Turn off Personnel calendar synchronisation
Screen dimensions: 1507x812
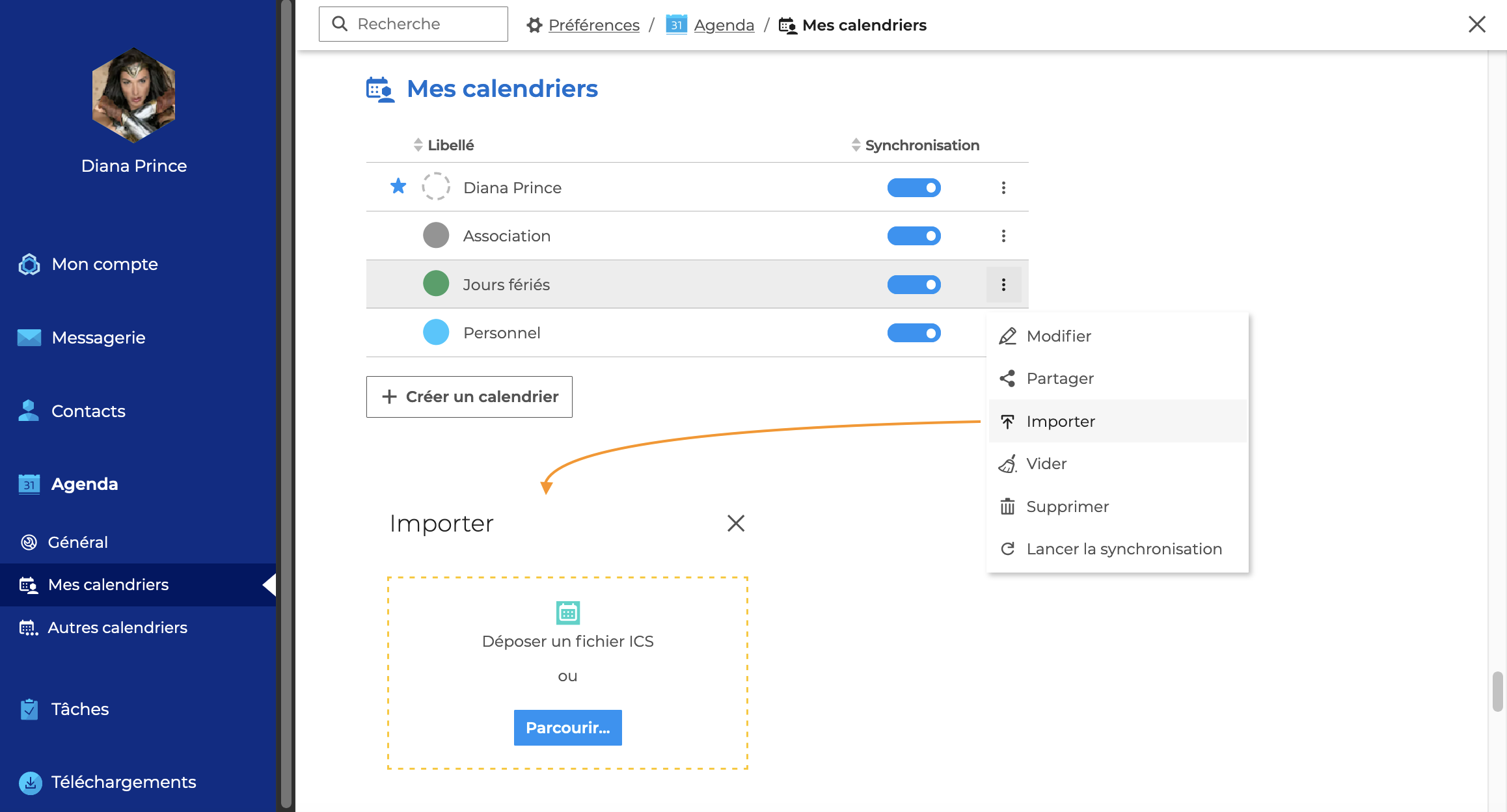(914, 333)
